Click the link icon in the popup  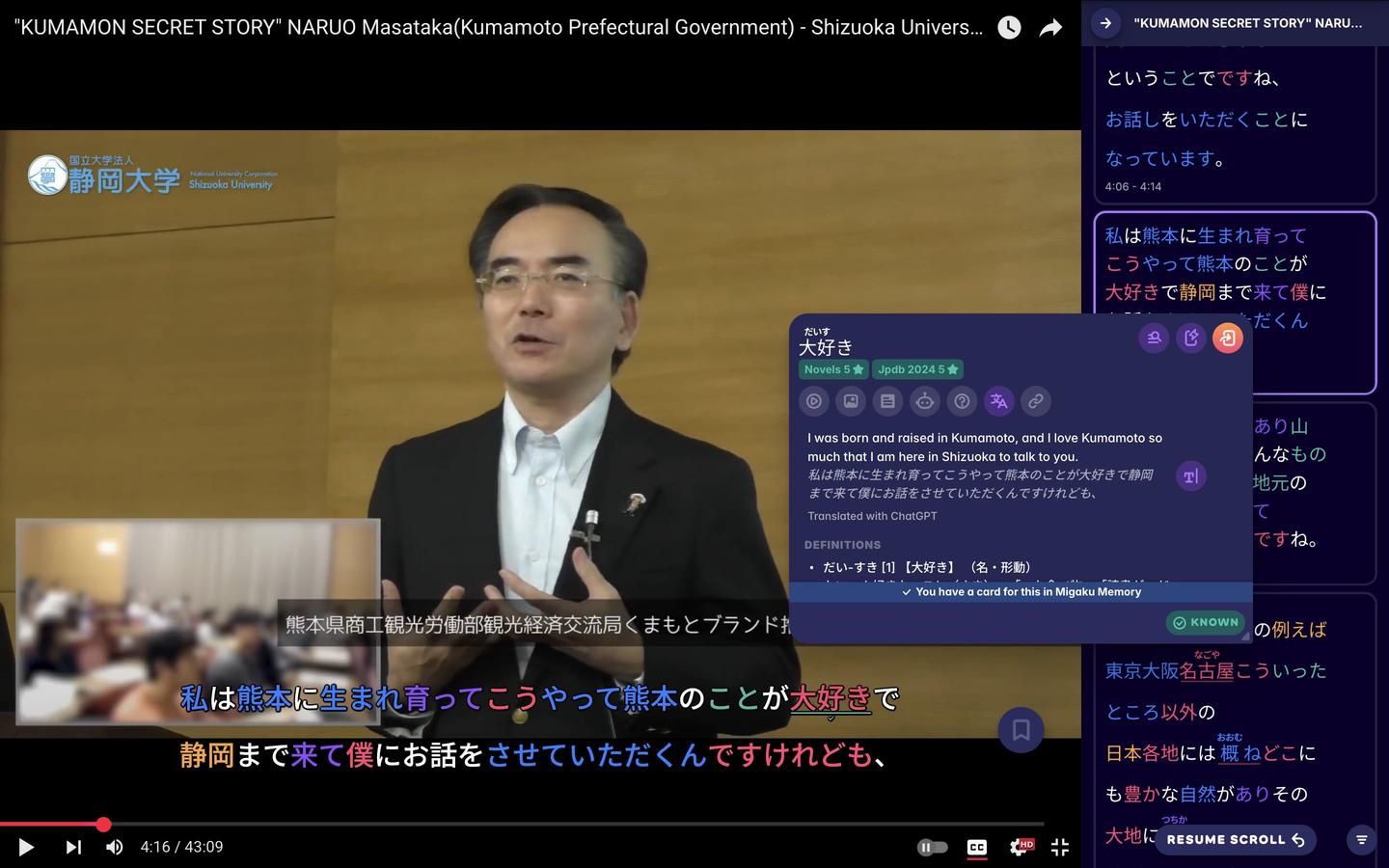pyautogui.click(x=1035, y=401)
